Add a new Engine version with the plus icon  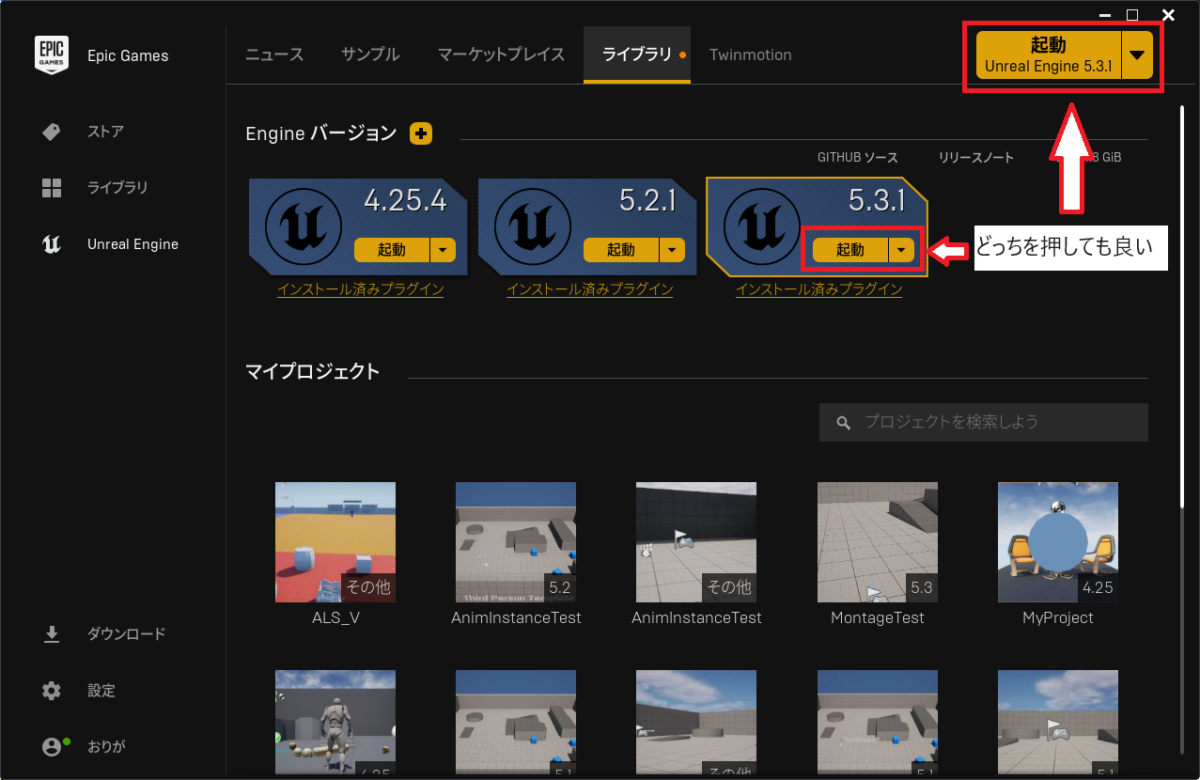click(x=420, y=133)
